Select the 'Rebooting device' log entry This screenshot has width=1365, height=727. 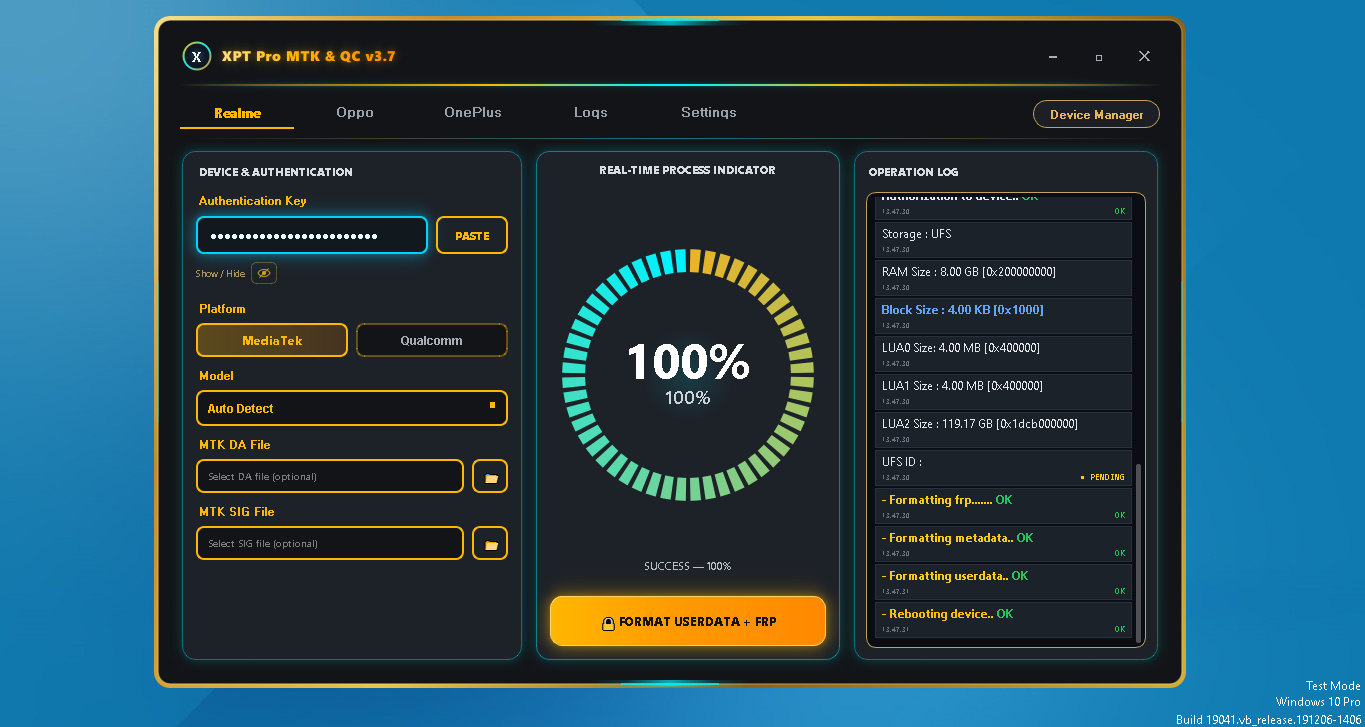tap(1003, 620)
